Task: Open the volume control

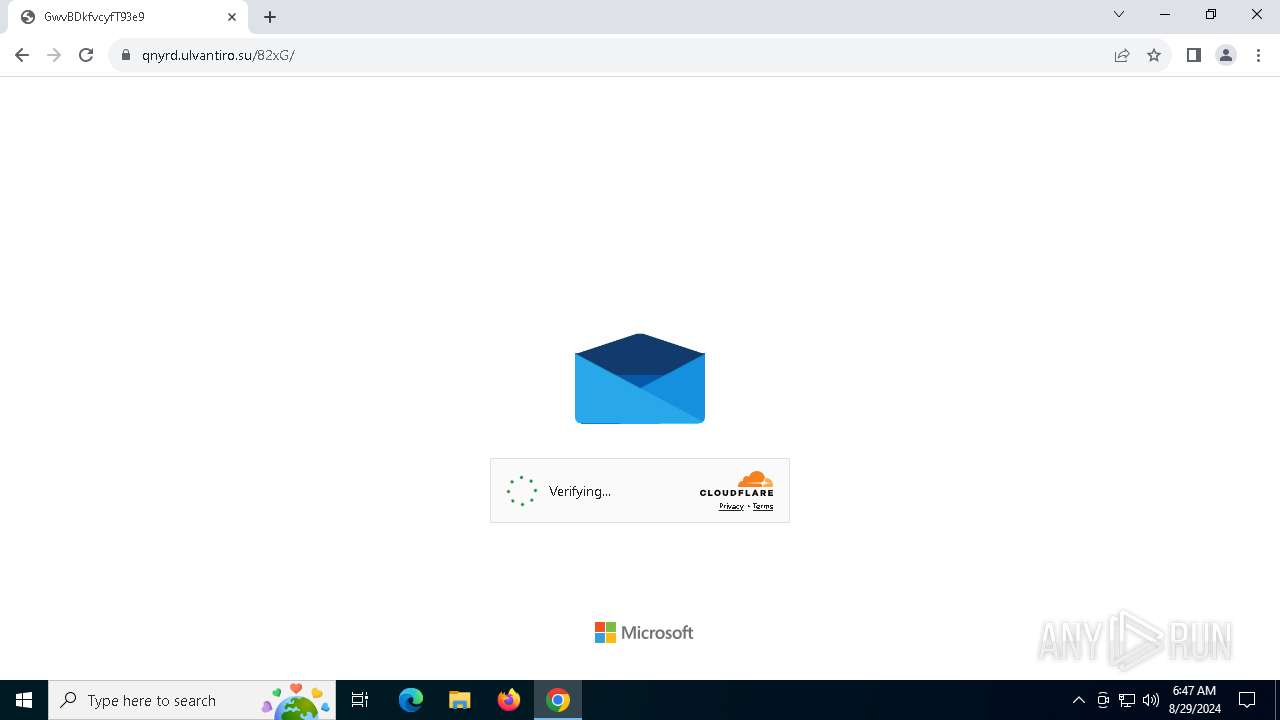Action: pyautogui.click(x=1151, y=700)
